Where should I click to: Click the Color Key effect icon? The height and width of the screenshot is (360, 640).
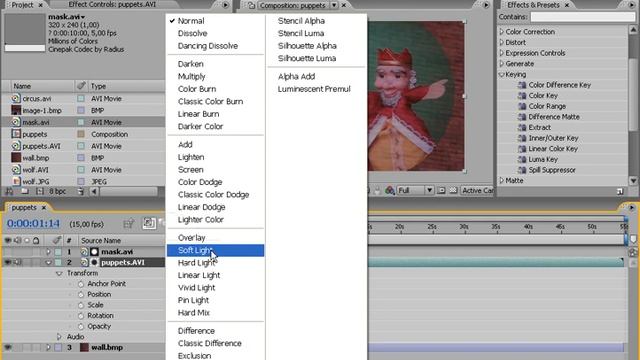[x=522, y=96]
